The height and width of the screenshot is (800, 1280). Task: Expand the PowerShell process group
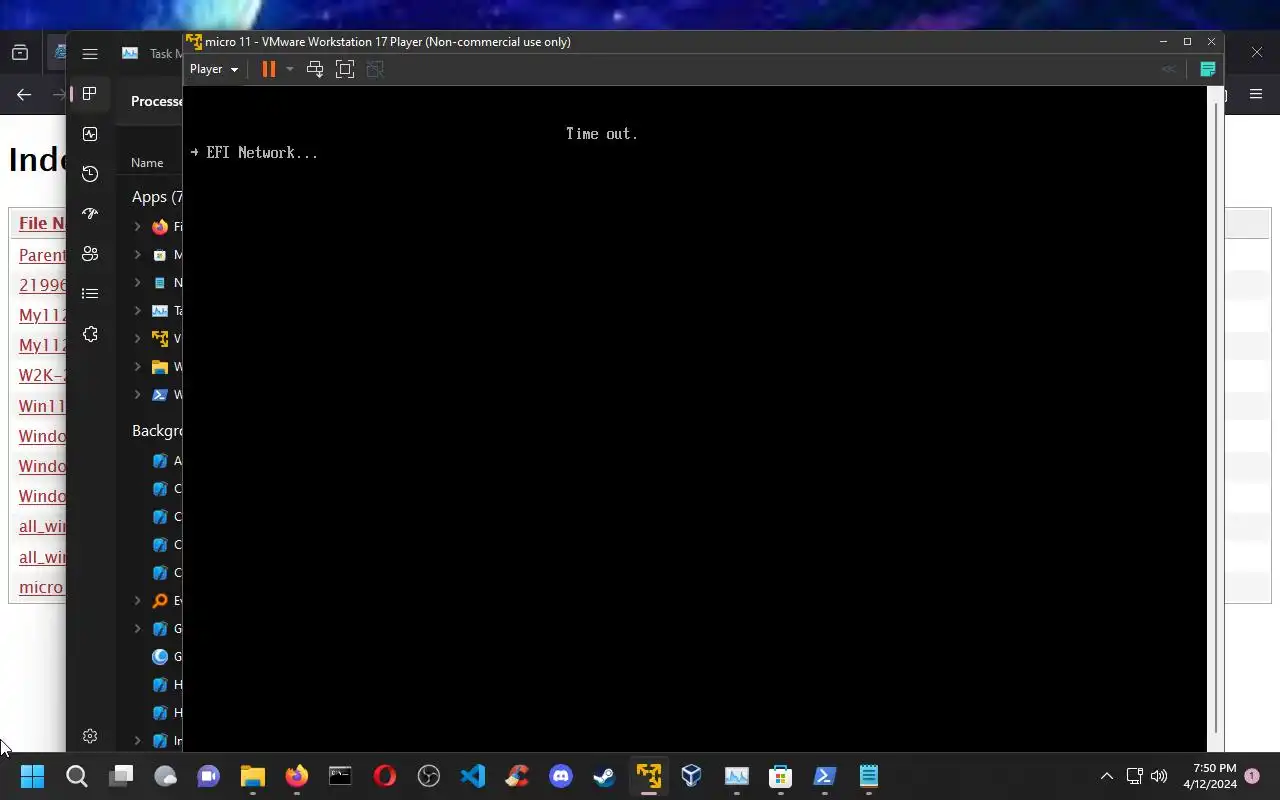point(137,395)
